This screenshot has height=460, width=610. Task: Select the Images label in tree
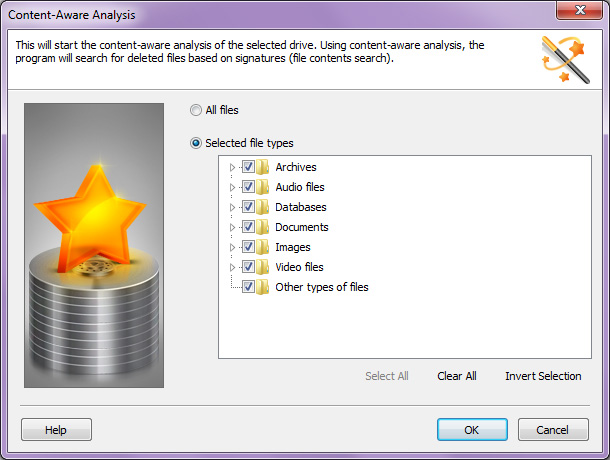point(293,247)
